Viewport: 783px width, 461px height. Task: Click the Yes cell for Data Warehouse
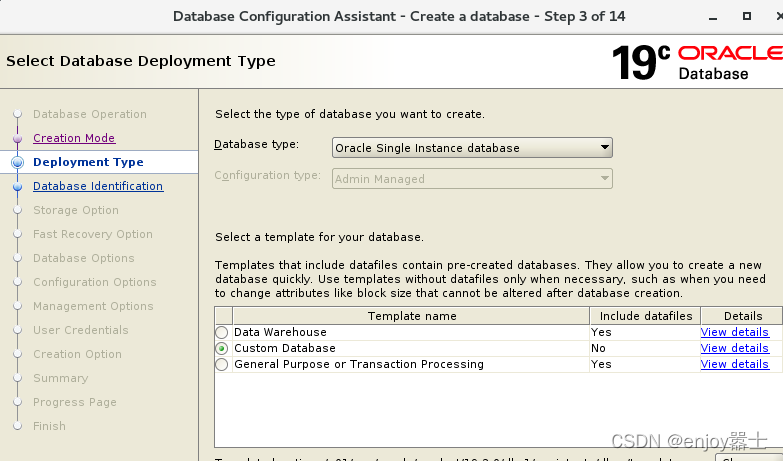pos(645,332)
